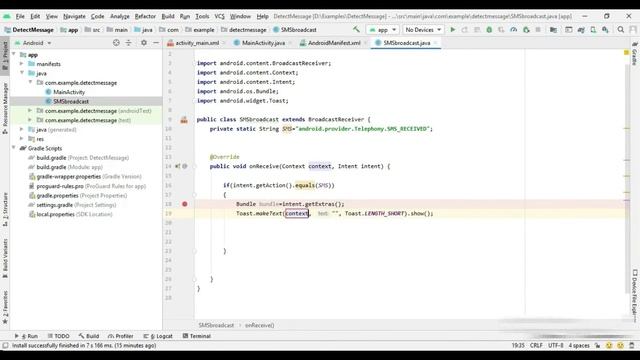Open the Logcat tool window
Screen dimensions: 640x360
158,336
